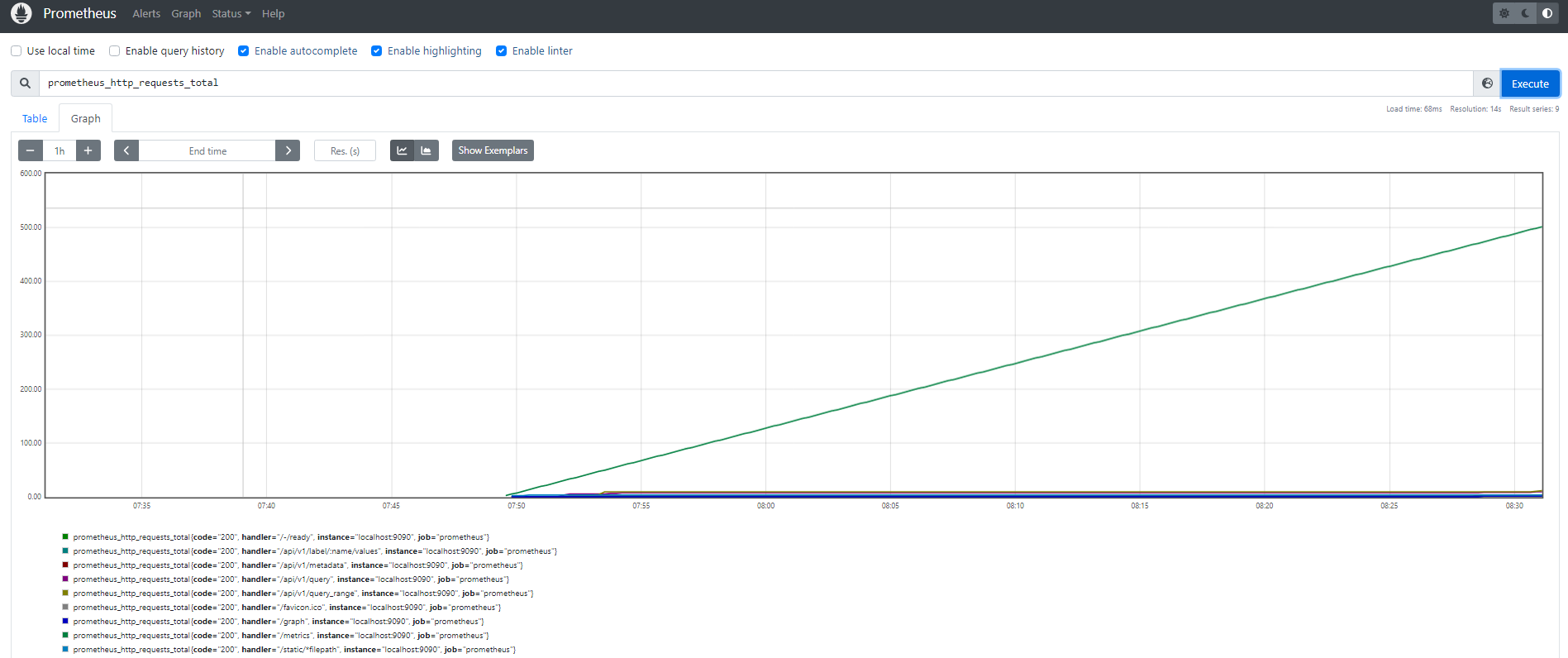Screen dimensions: 1568x658
Task: Disable autocomplete checkbox
Action: pyautogui.click(x=244, y=51)
